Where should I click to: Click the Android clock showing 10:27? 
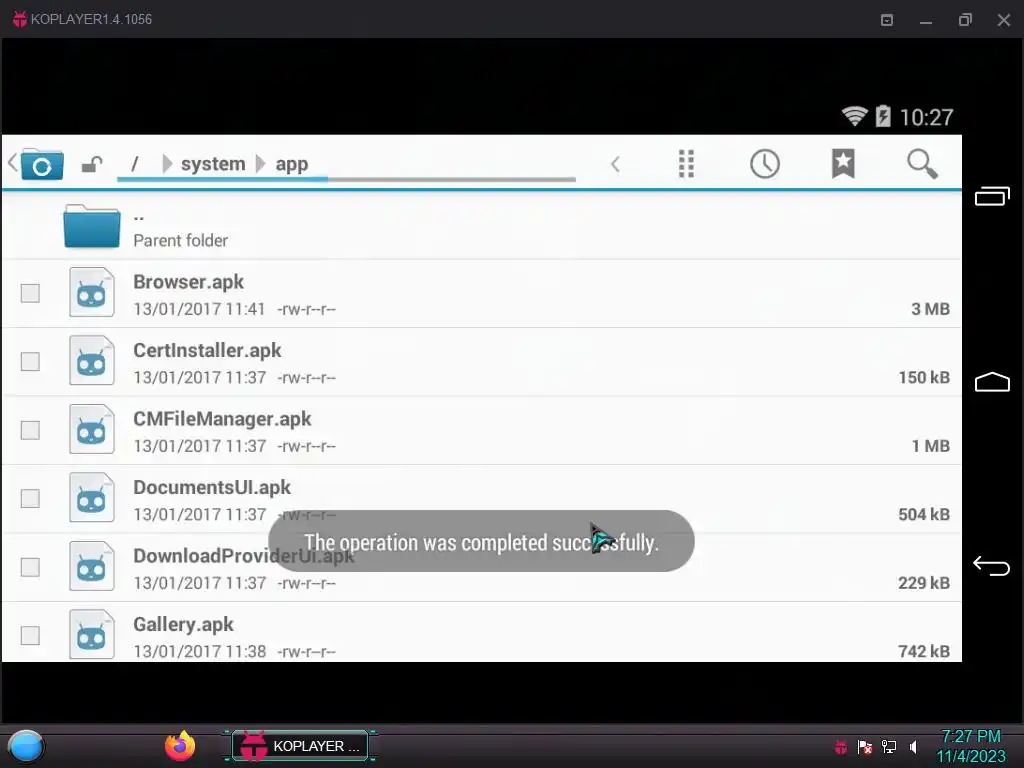[x=926, y=118]
